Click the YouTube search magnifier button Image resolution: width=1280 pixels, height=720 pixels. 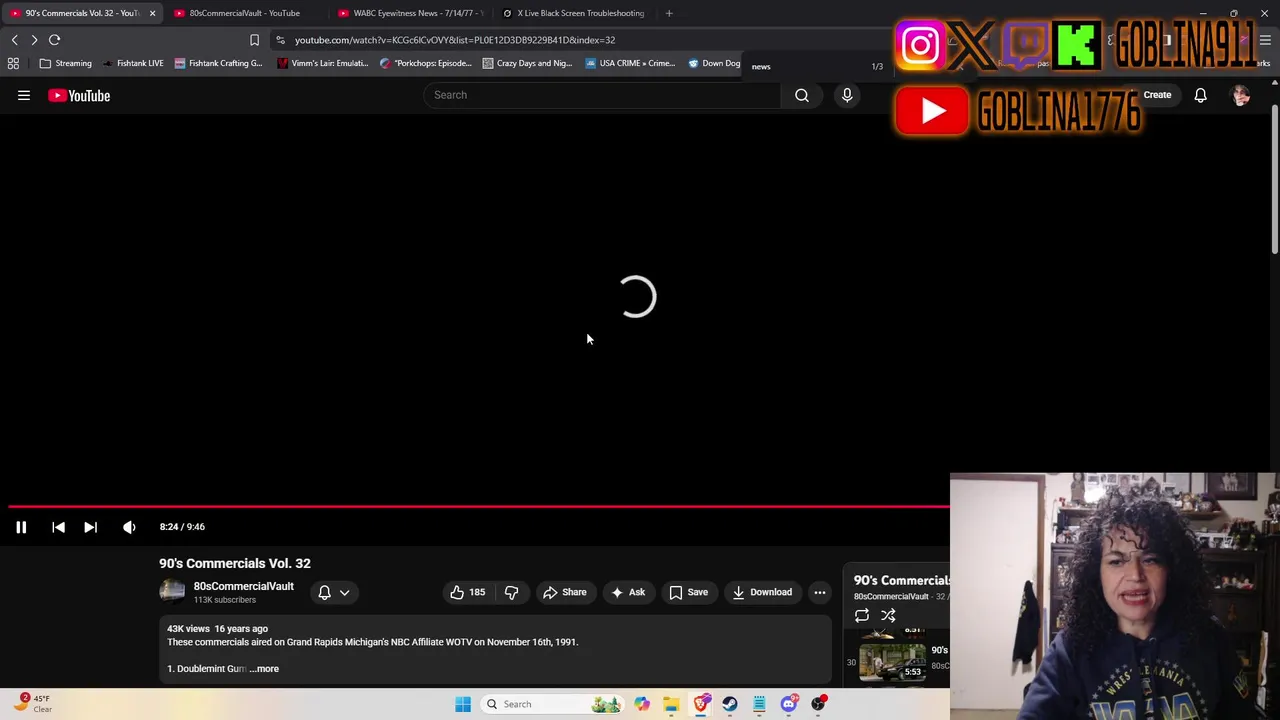coord(802,95)
